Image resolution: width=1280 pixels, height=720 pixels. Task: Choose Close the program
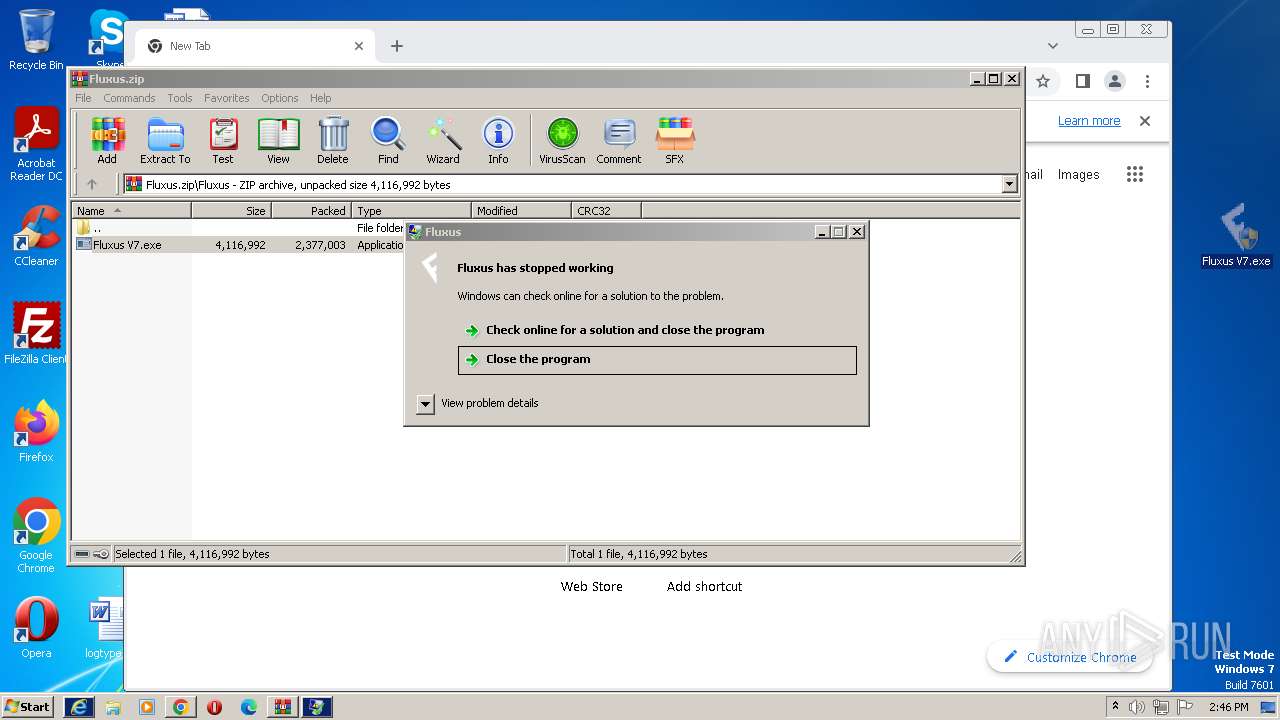click(657, 360)
